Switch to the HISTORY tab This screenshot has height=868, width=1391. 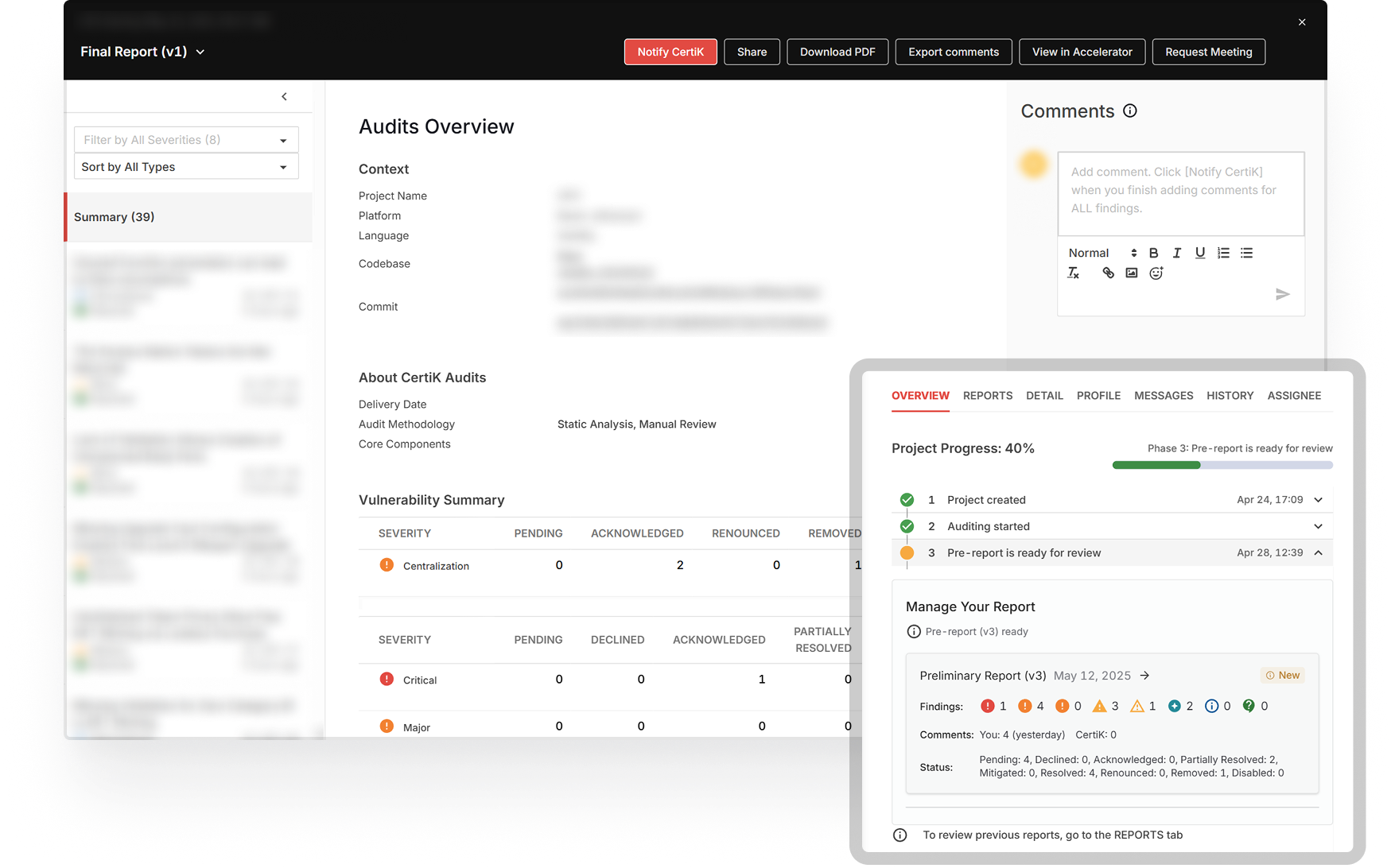tap(1230, 396)
